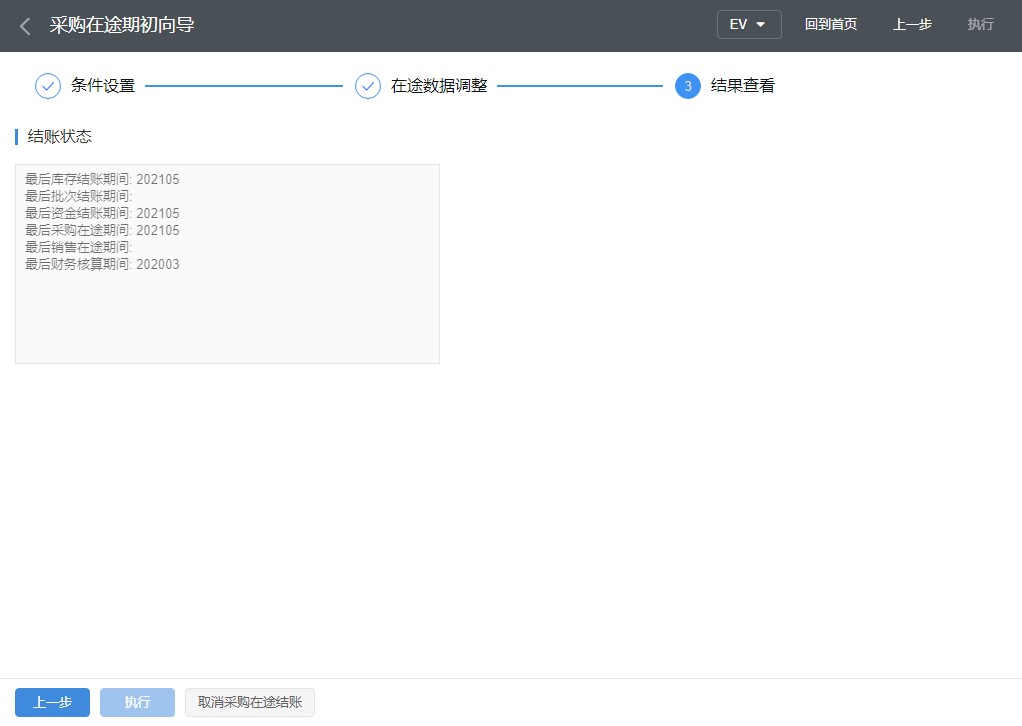This screenshot has width=1022, height=726.
Task: Select step 3 circle 结果查看
Action: coord(688,86)
